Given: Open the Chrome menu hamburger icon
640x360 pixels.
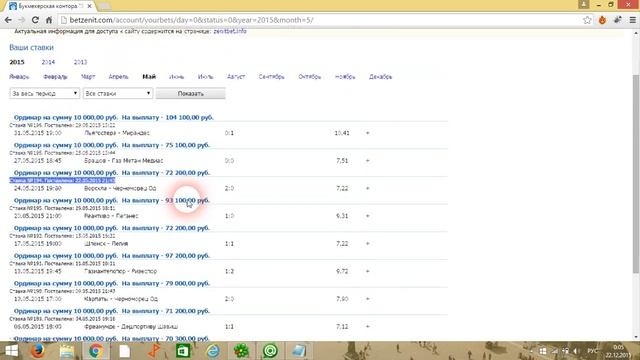Looking at the screenshot, I should (x=633, y=20).
